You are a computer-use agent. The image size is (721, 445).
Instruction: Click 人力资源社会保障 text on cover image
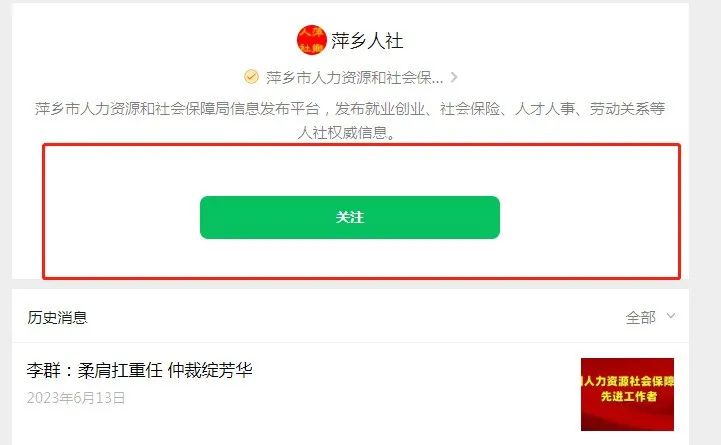pos(628,381)
